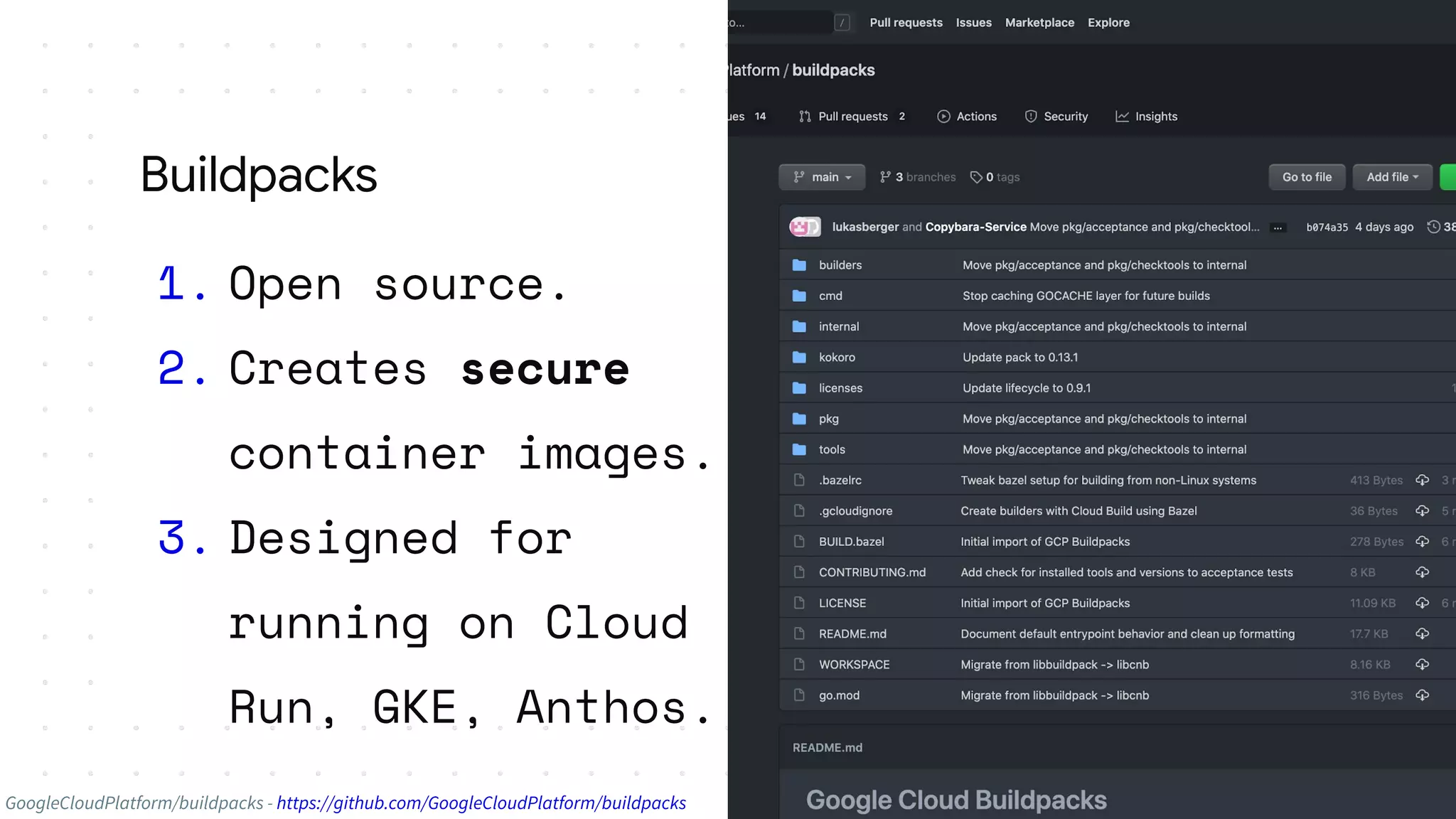The height and width of the screenshot is (819, 1456).
Task: Click the go.mod file icon
Action: [799, 695]
